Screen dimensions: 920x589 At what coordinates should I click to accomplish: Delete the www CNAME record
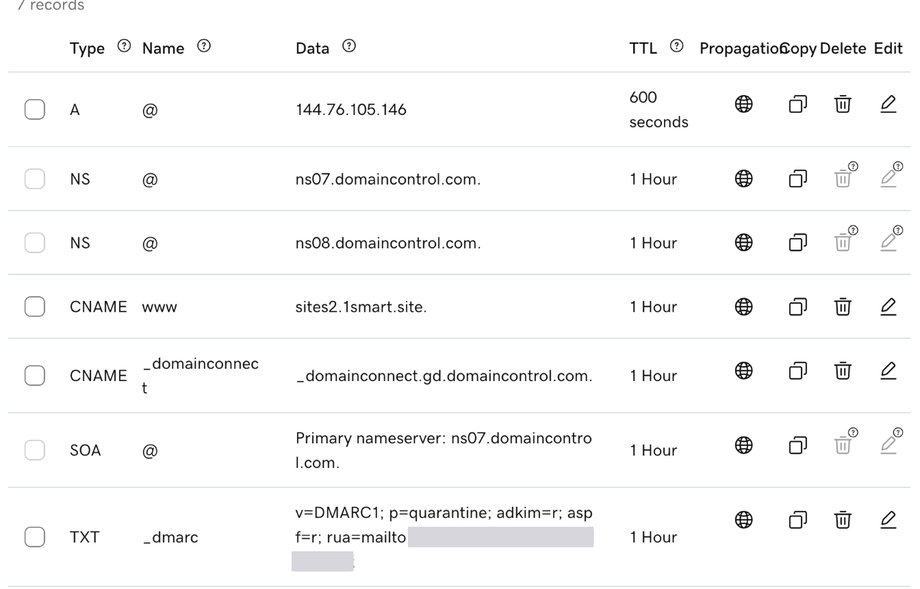tap(843, 307)
